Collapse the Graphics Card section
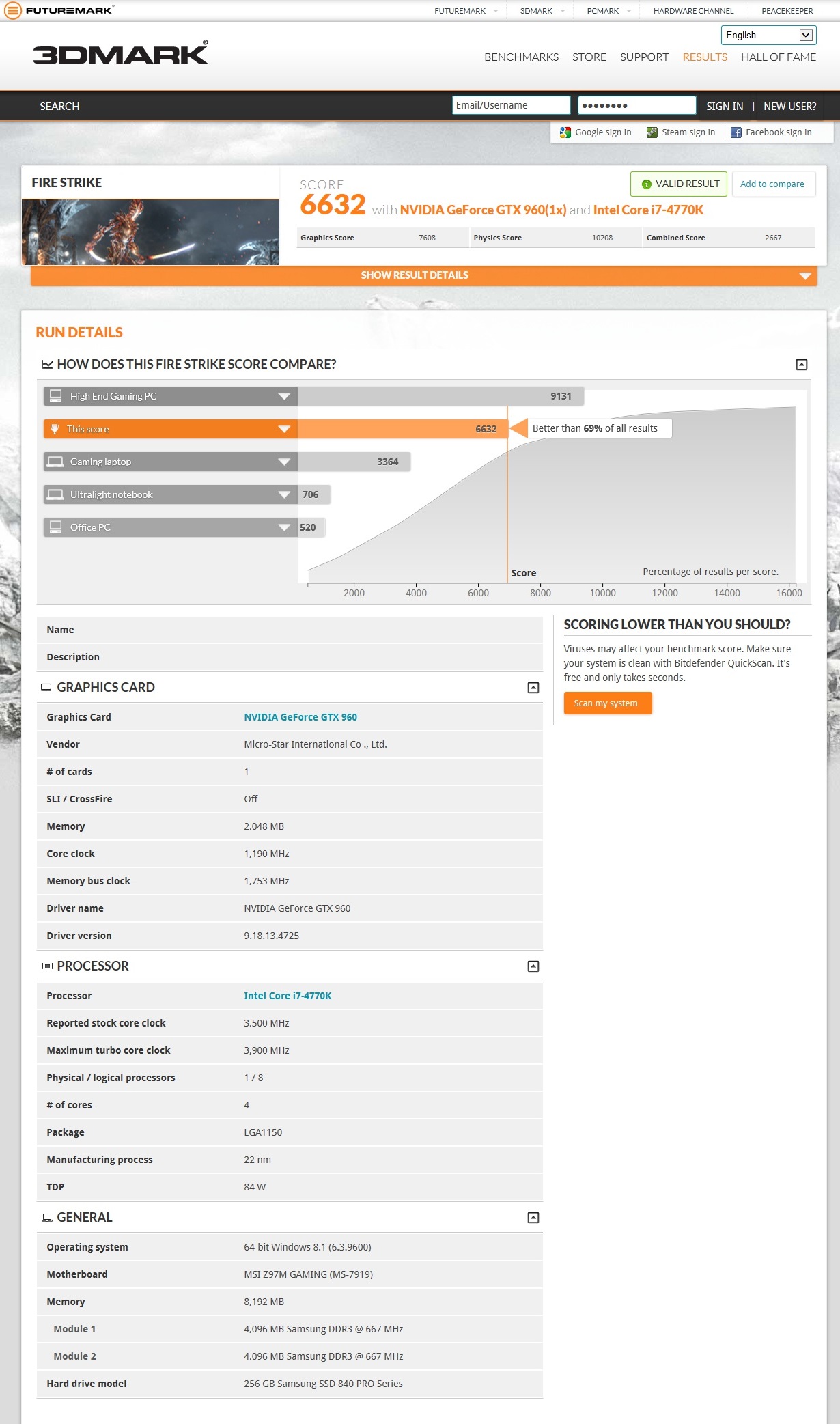 (x=533, y=688)
